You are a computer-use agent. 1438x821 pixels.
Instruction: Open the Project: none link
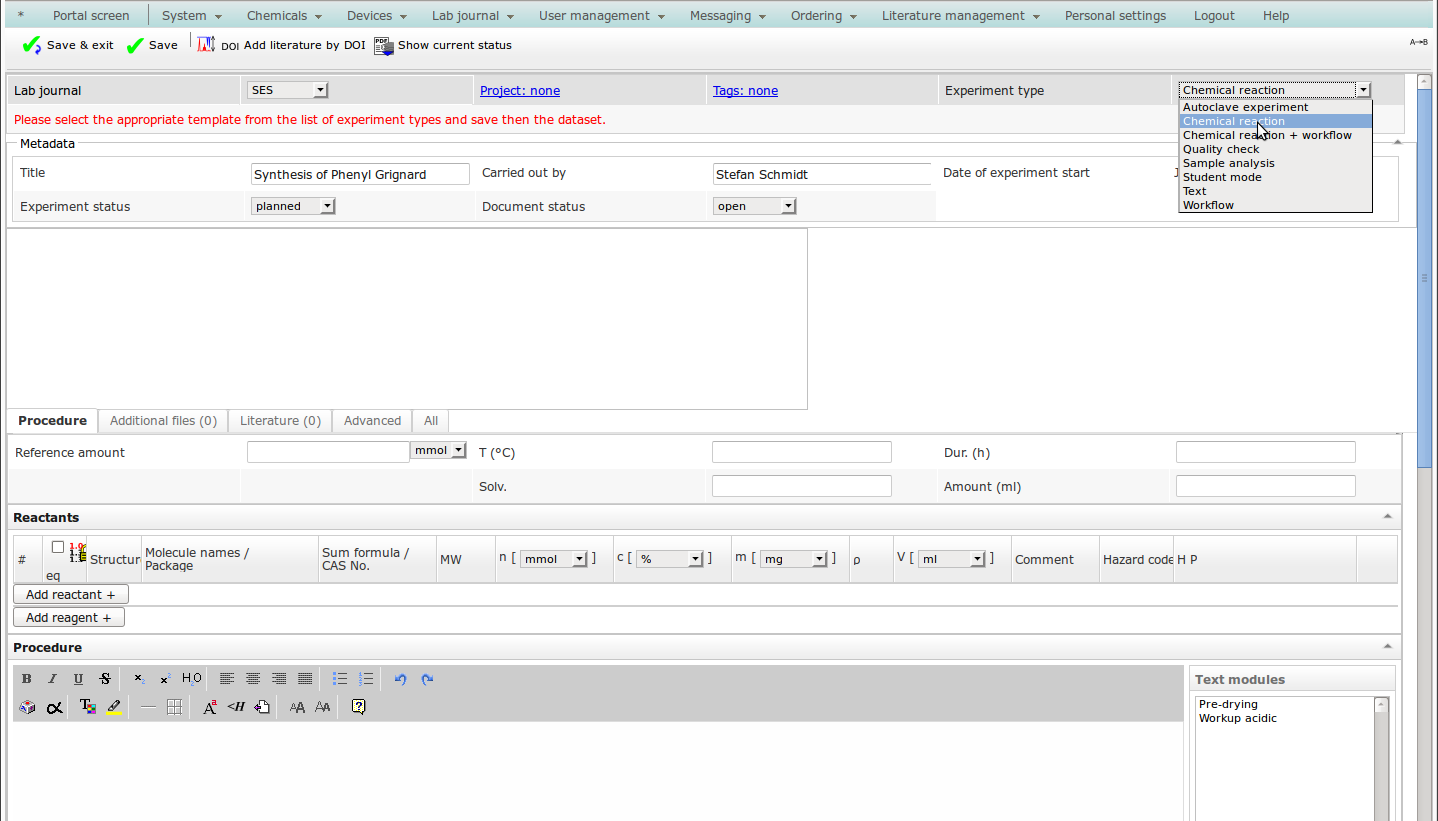[520, 90]
